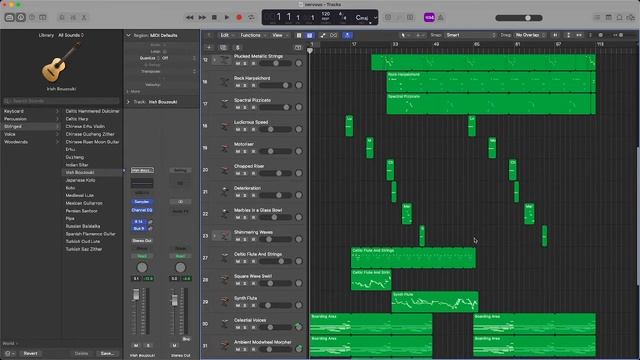Click the red Record button
The image size is (640, 360).
(239, 18)
